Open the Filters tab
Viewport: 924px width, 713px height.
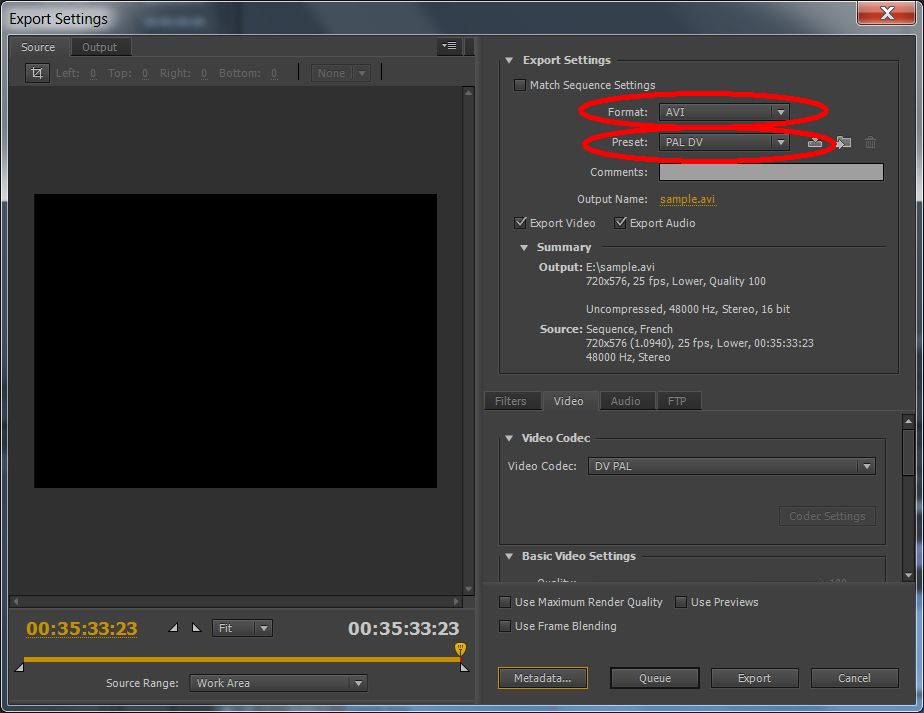click(x=511, y=401)
